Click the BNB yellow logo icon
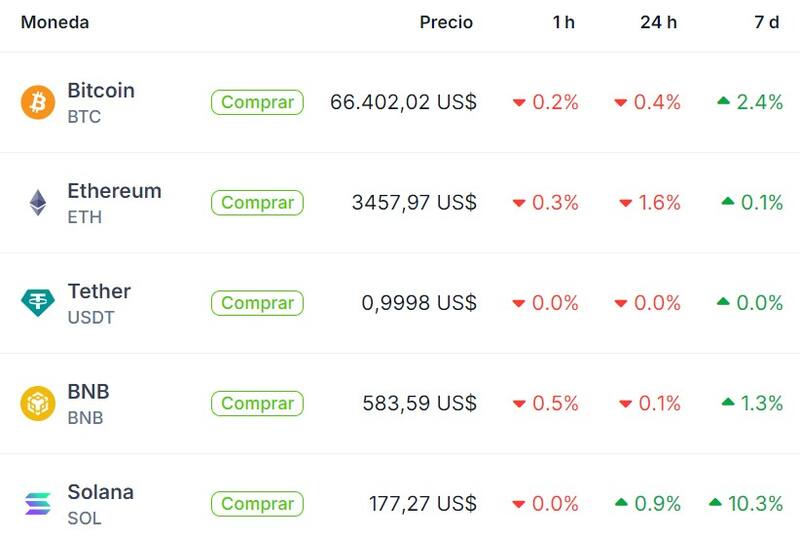 click(x=38, y=403)
